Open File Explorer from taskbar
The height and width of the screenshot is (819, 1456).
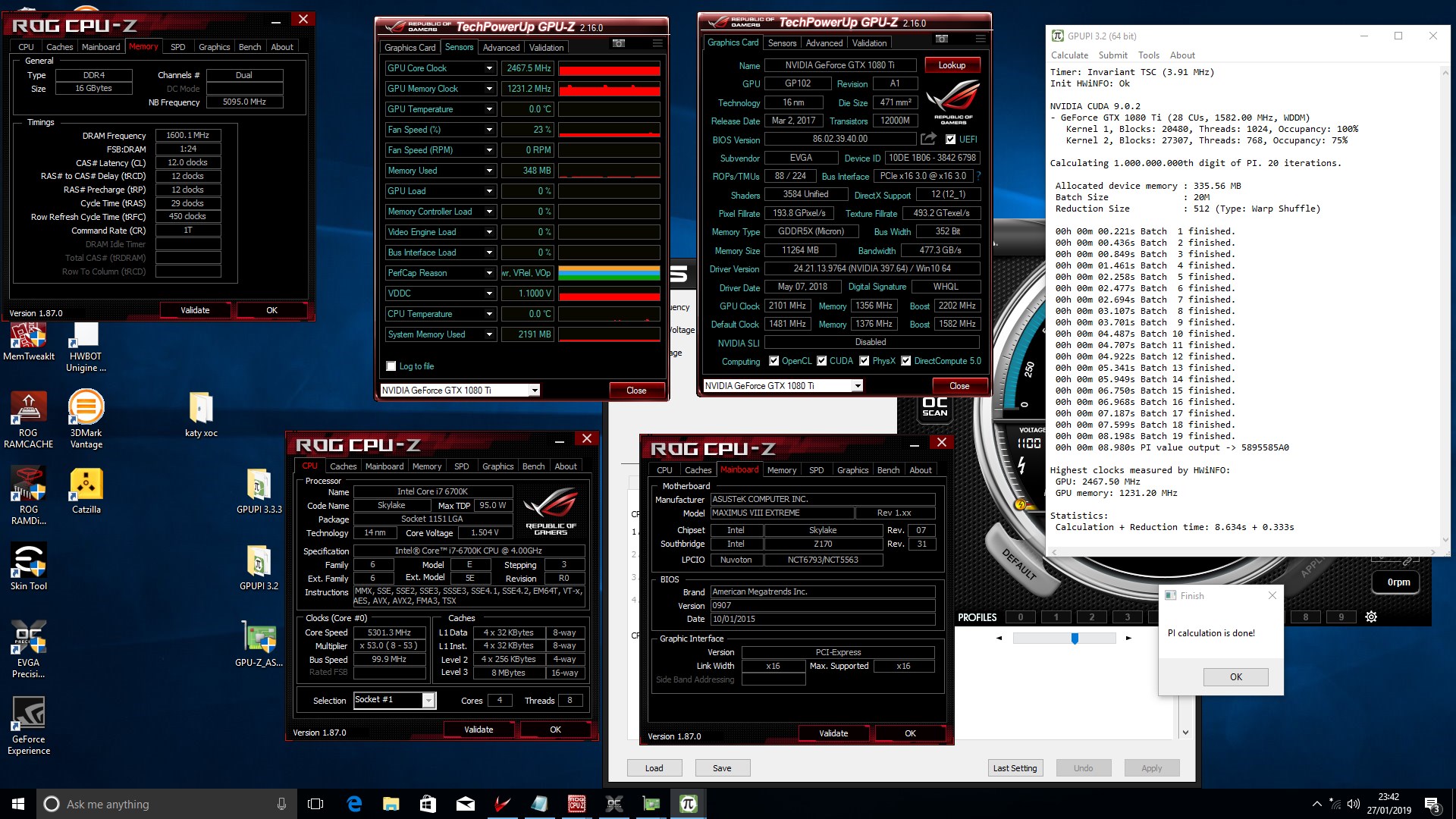pyautogui.click(x=391, y=804)
